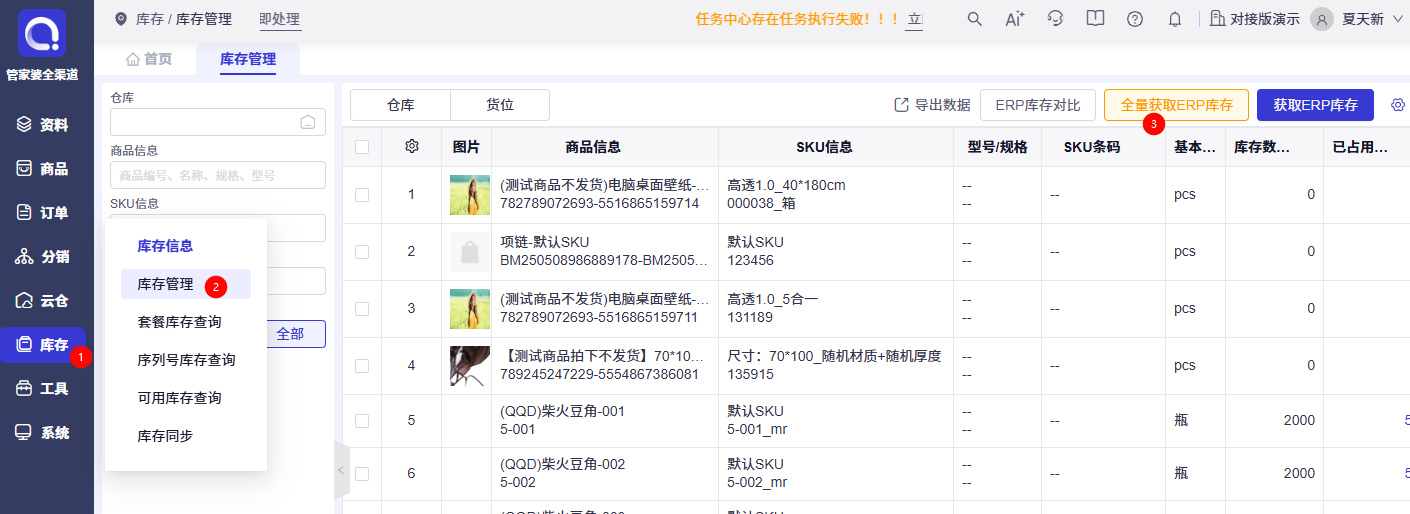Click the 商品信息 column header
The width and height of the screenshot is (1410, 514).
point(593,147)
